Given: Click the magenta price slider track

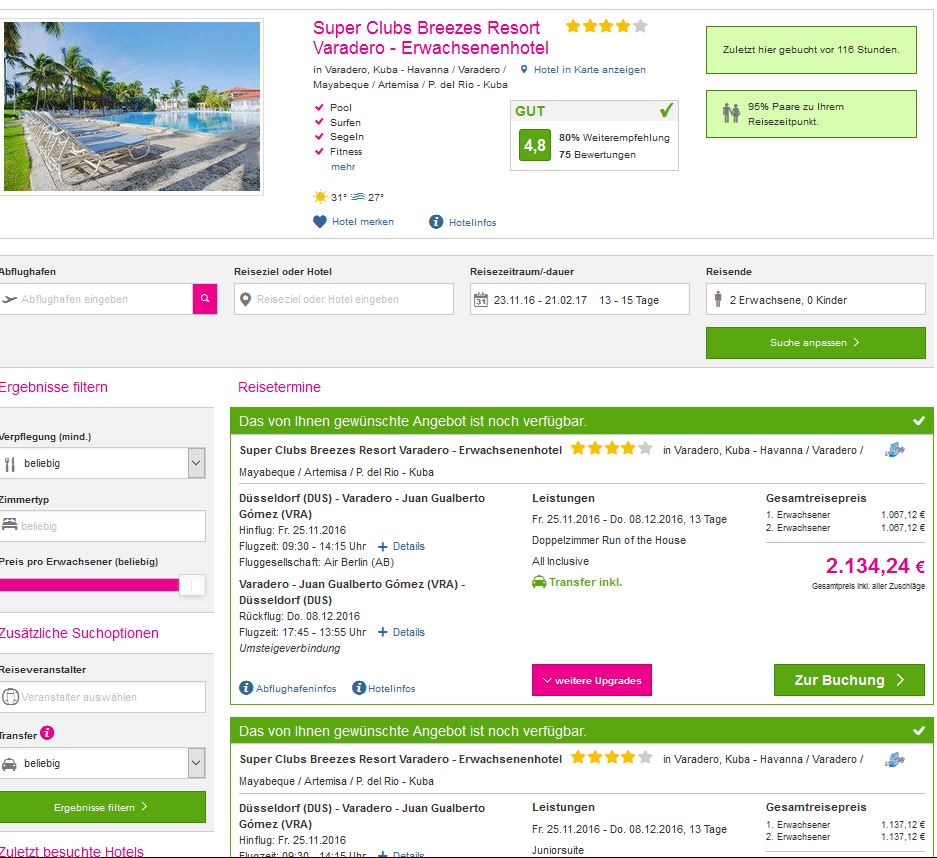Looking at the screenshot, I should point(90,585).
